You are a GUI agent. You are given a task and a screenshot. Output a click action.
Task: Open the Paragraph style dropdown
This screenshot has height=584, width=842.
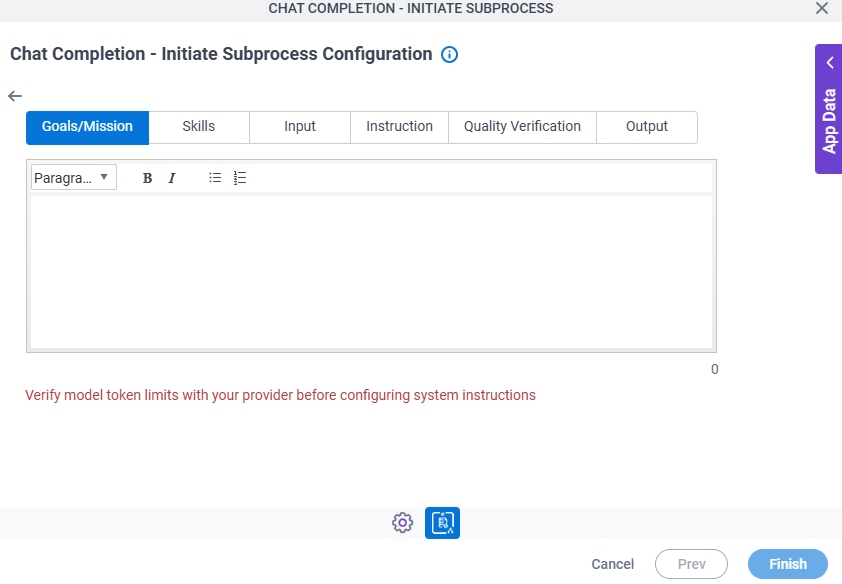coord(74,177)
